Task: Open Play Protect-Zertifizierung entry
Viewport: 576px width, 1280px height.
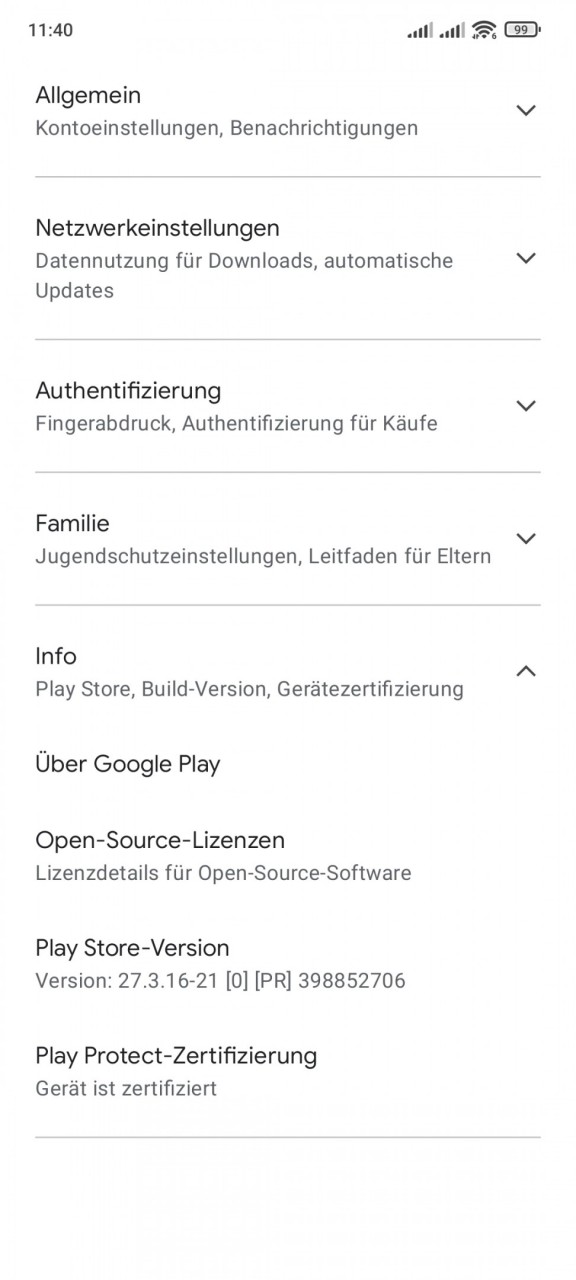Action: coord(288,1071)
